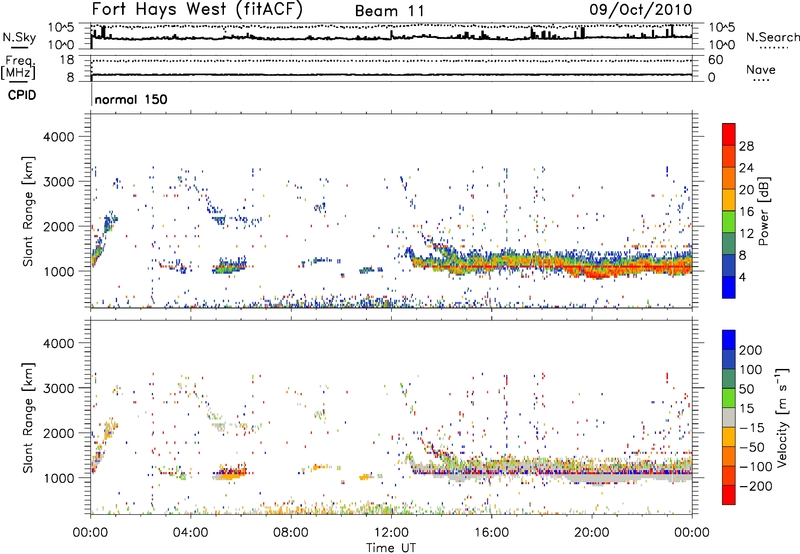The height and width of the screenshot is (554, 800).
Task: Pick the light green segment of Power colorbar
Action: click(729, 222)
